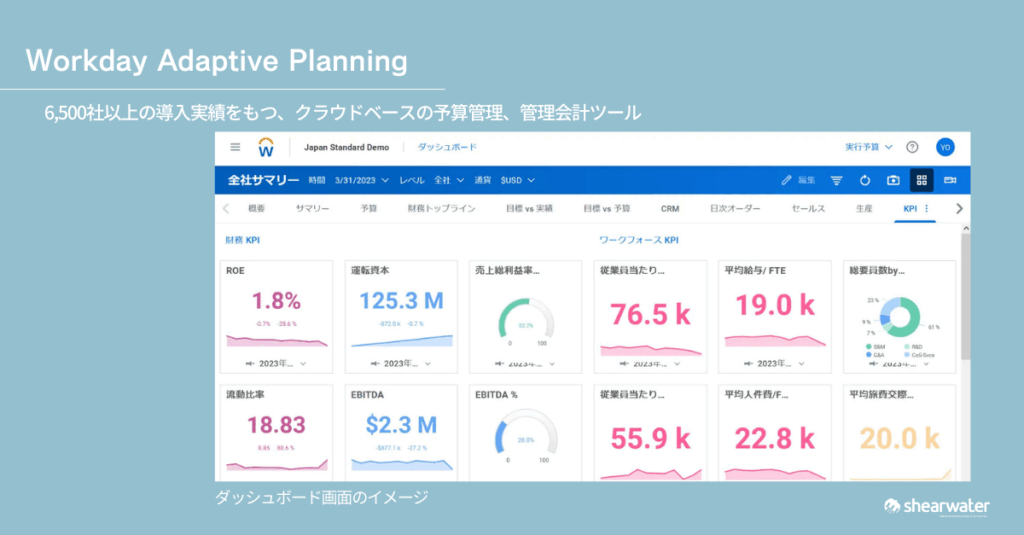Select the grid layout view icon

point(921,180)
